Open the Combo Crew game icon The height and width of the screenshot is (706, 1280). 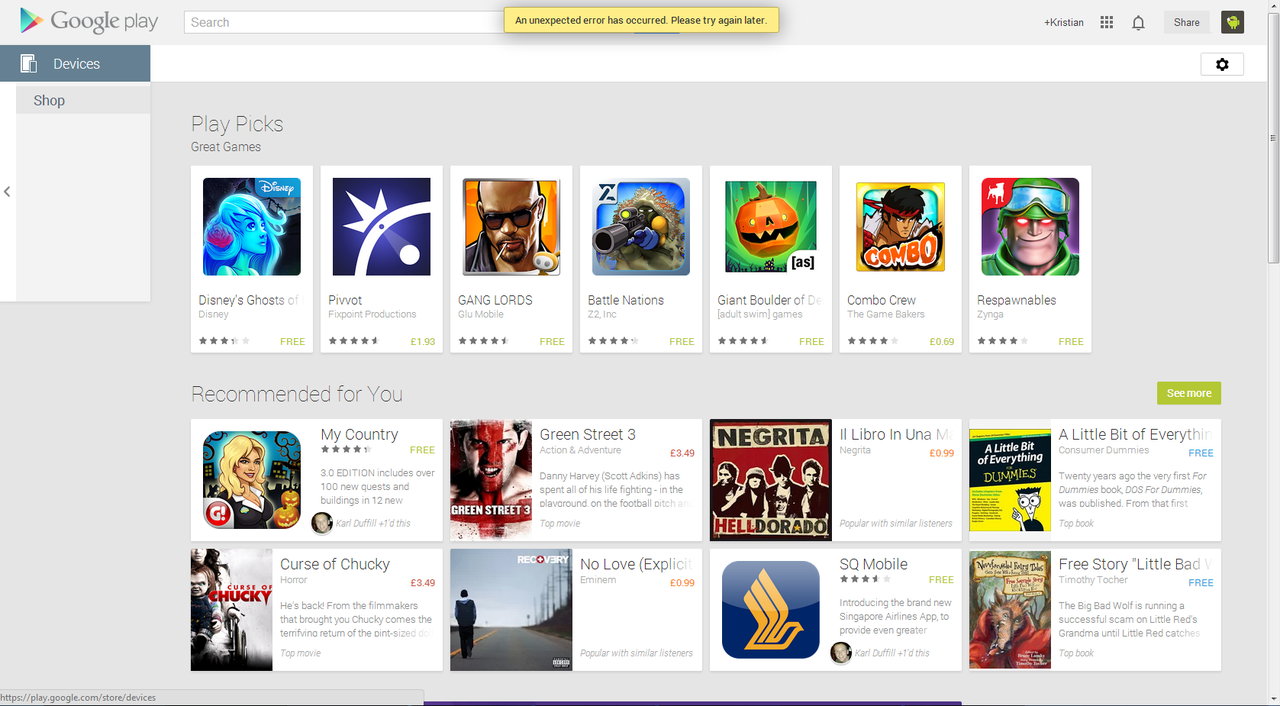[900, 227]
